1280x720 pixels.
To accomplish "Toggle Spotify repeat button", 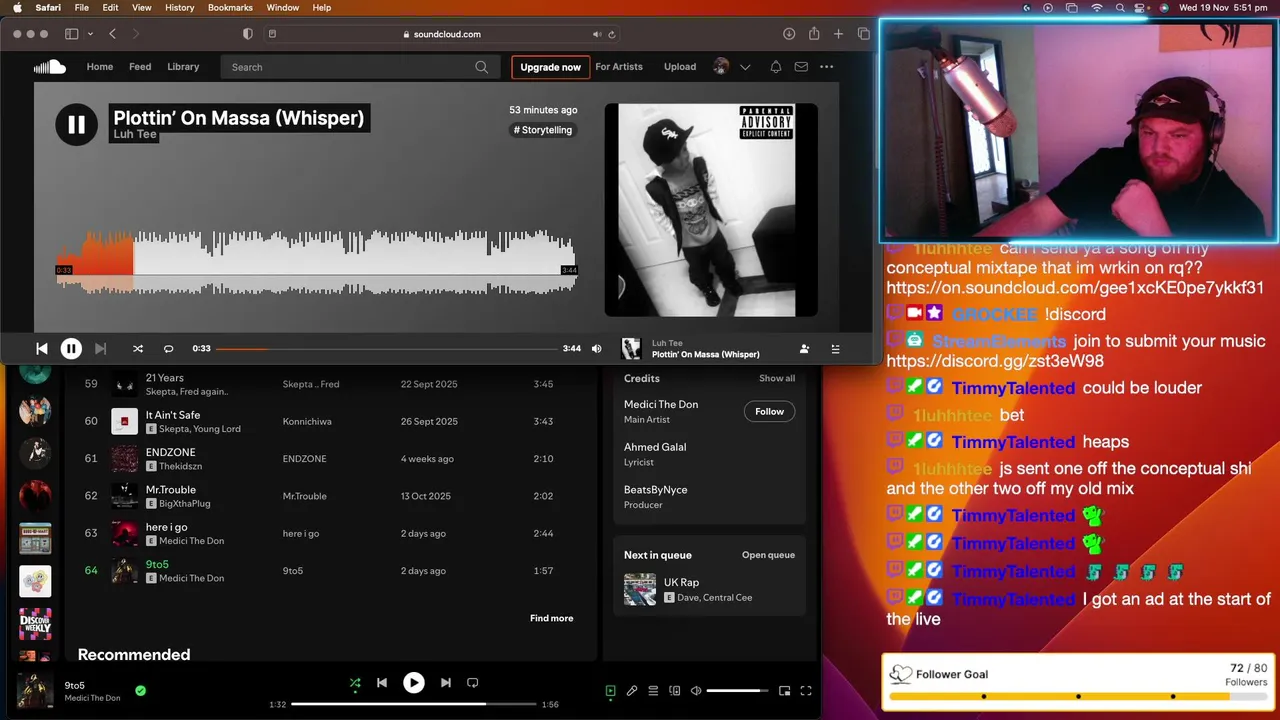I will pyautogui.click(x=473, y=683).
